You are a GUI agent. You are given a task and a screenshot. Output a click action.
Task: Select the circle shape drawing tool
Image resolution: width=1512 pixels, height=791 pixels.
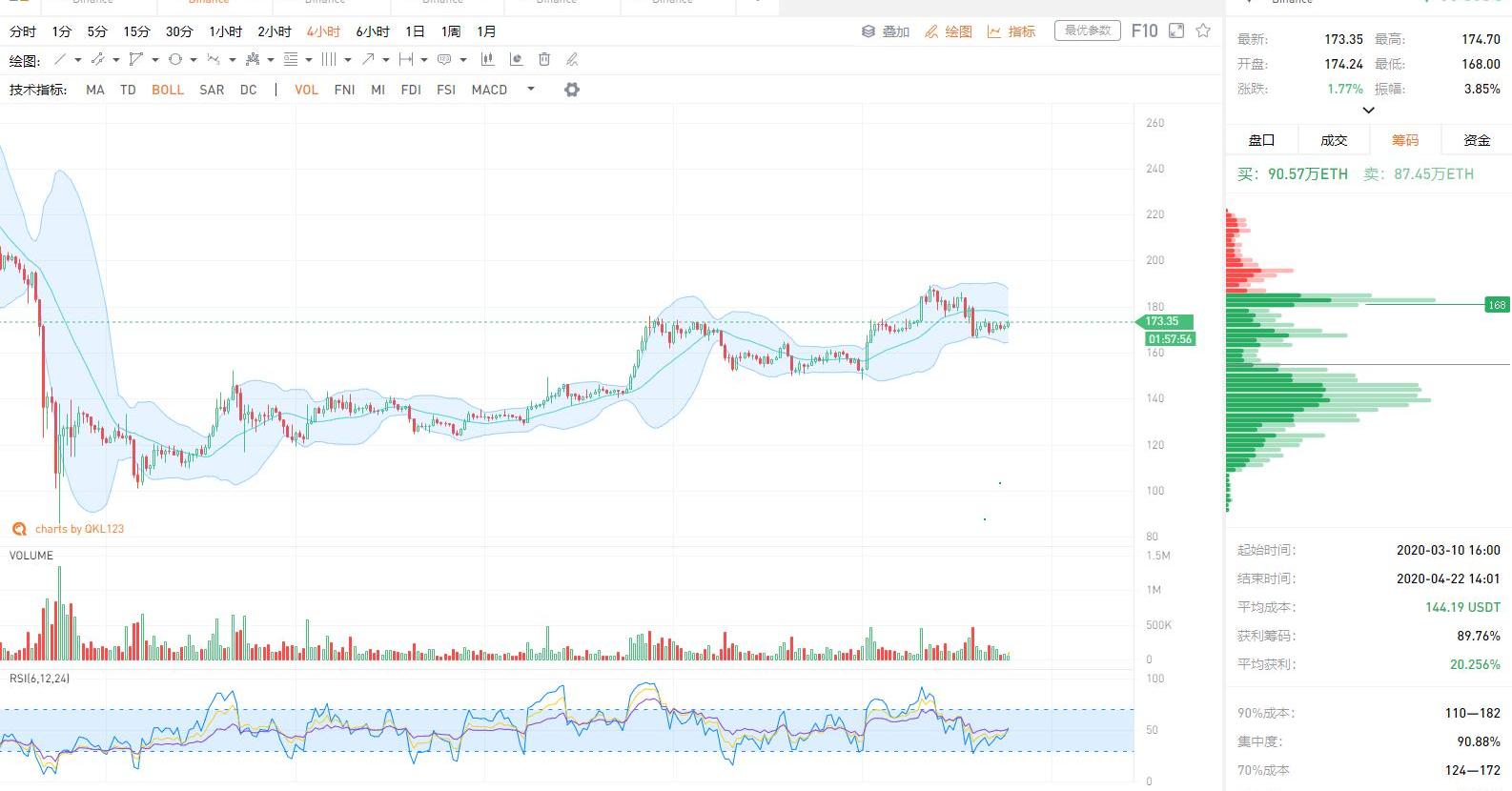(x=175, y=60)
